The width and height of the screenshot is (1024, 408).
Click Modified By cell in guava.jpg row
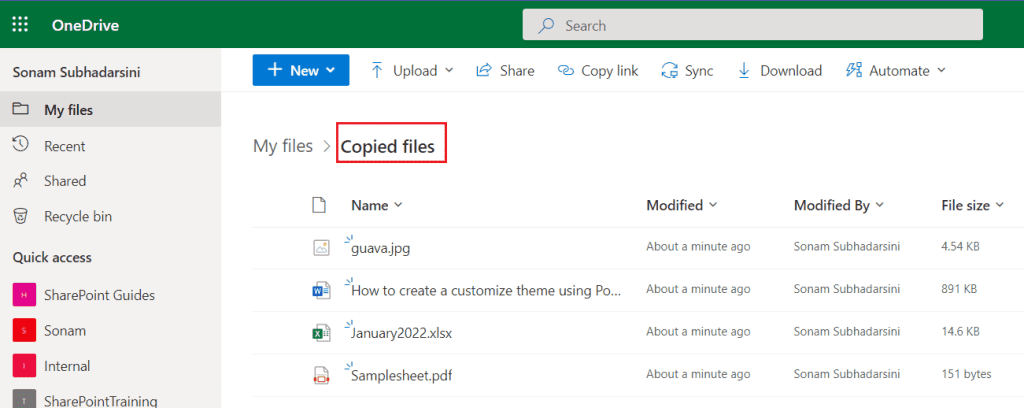(847, 247)
